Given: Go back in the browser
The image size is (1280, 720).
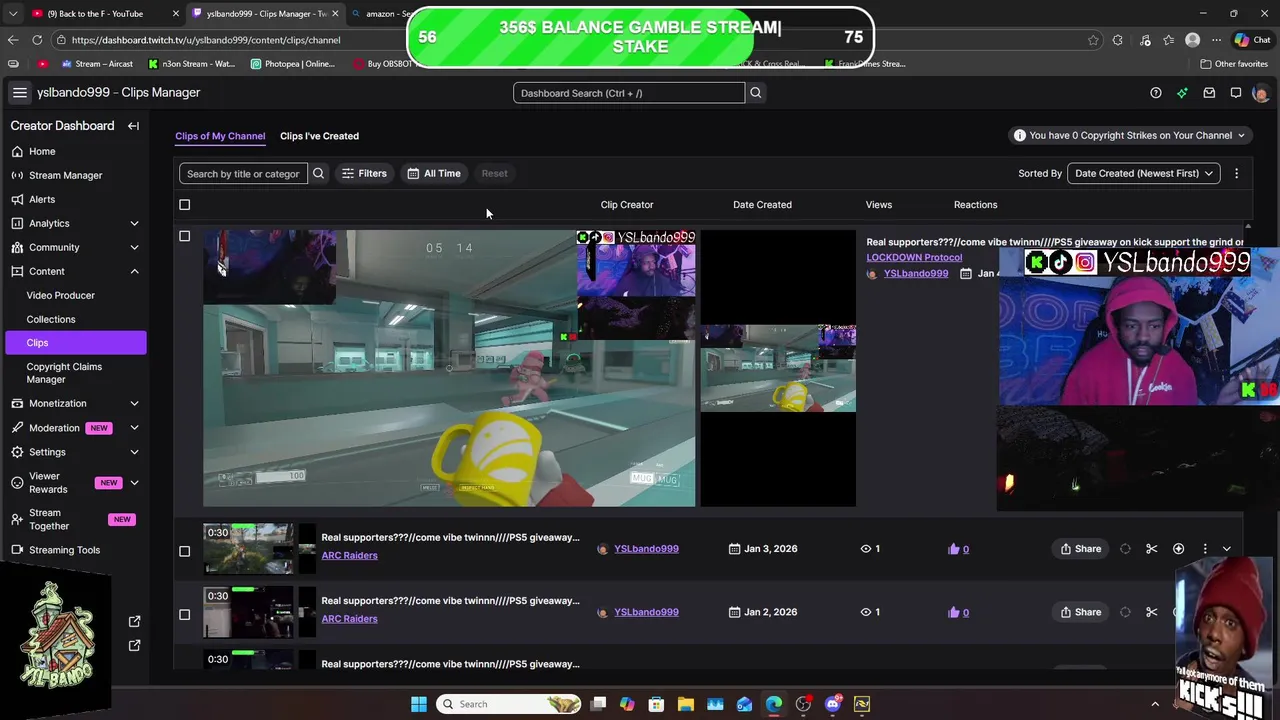Looking at the screenshot, I should tap(12, 40).
